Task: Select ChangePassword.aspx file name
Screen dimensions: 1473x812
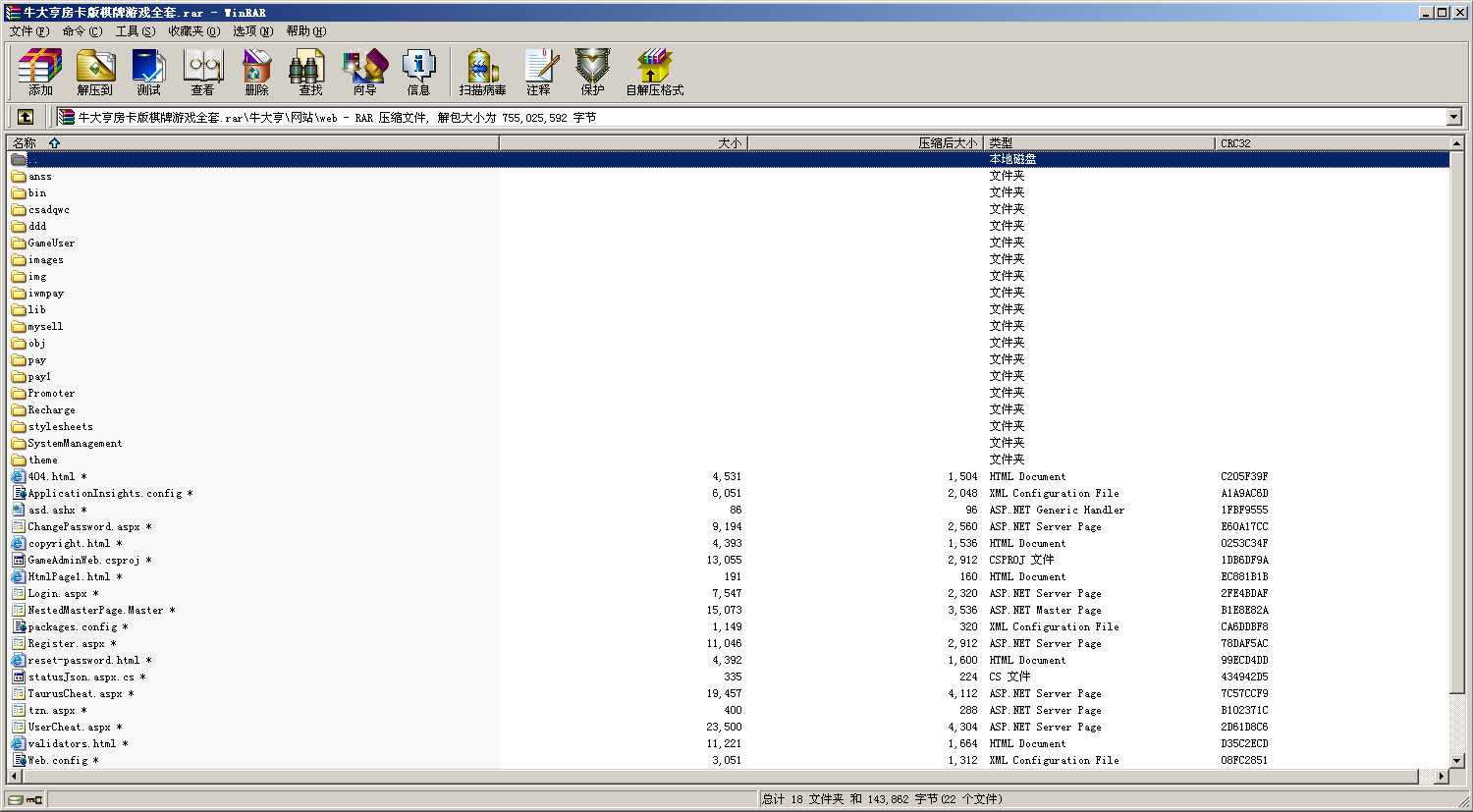Action: (x=89, y=527)
